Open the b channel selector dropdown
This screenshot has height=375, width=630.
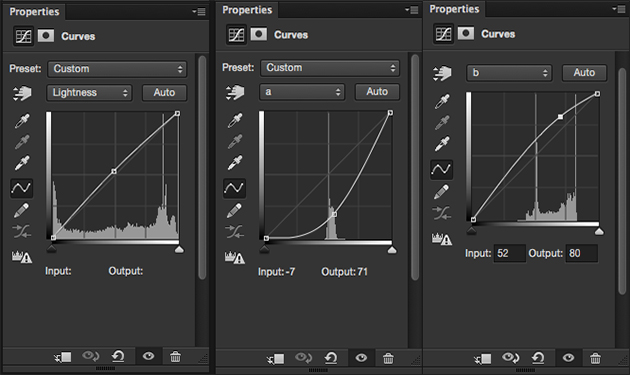pyautogui.click(x=509, y=73)
